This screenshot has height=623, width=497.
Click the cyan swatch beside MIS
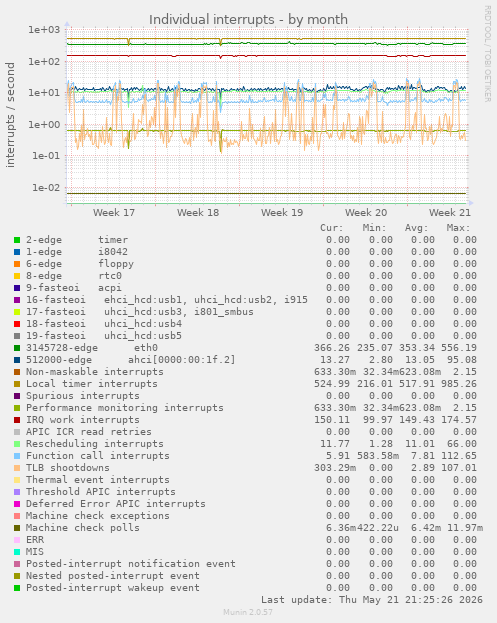click(x=17, y=552)
